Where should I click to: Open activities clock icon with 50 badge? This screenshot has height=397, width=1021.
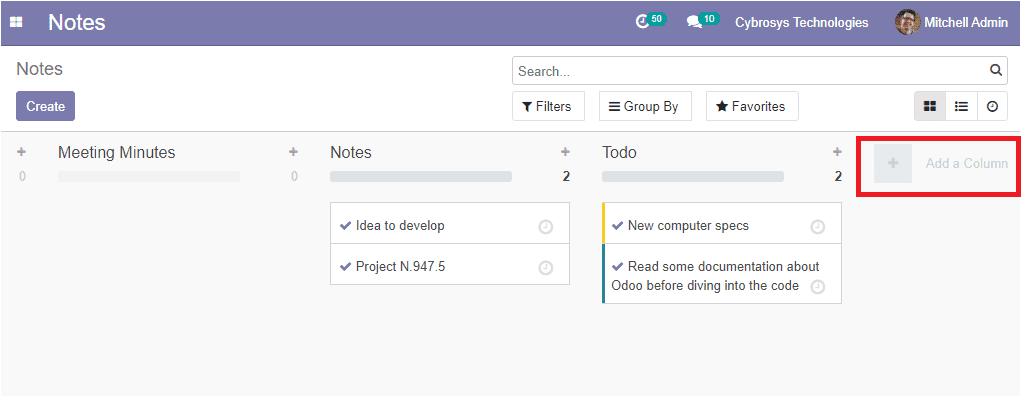pos(649,21)
